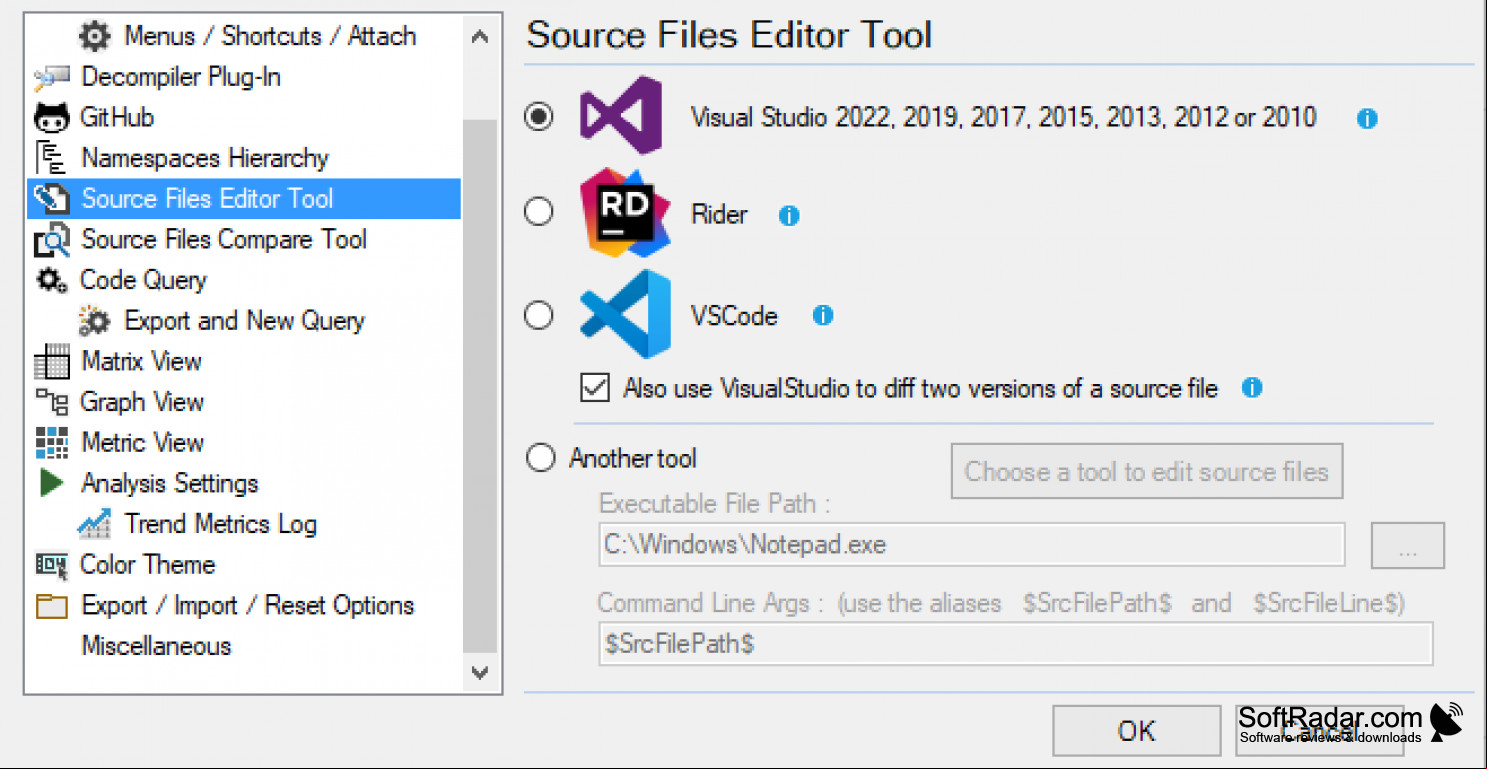Viewport: 1487px width, 769px height.
Task: Click the Command Line Args field
Action: tap(1015, 644)
